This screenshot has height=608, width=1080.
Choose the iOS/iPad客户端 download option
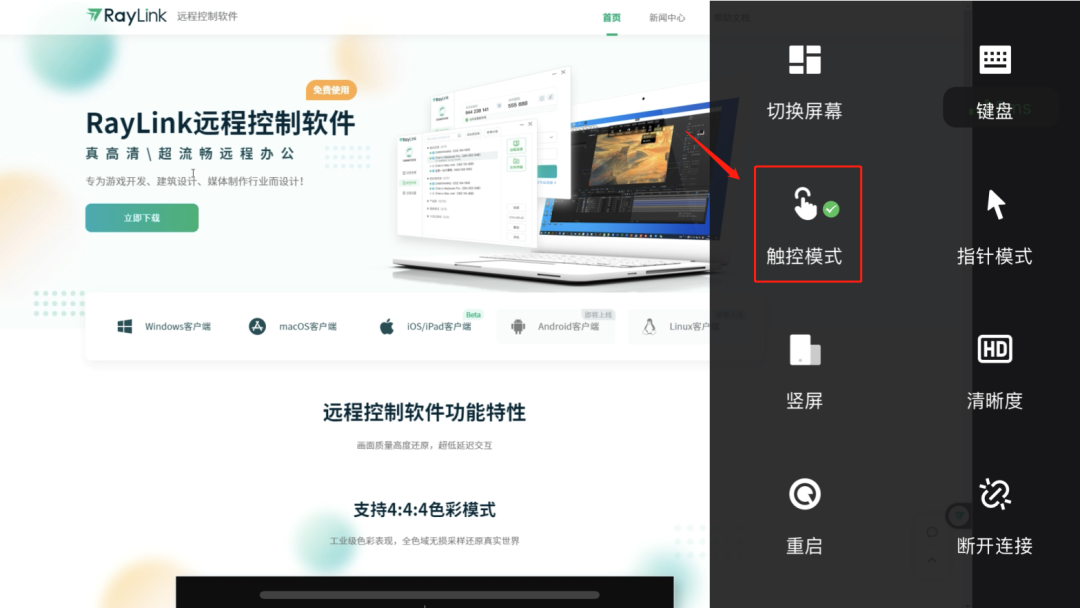tap(426, 326)
